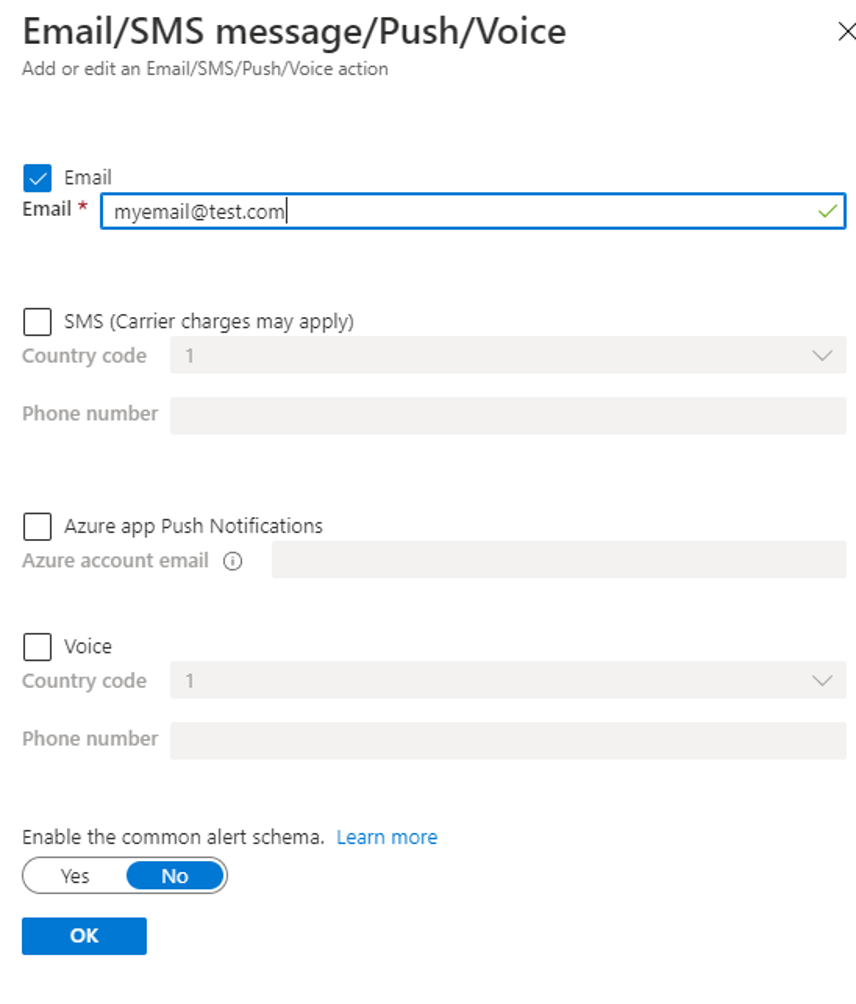Click the green validation checkmark in Email field
Image resolution: width=856 pixels, height=1004 pixels.
coord(827,212)
